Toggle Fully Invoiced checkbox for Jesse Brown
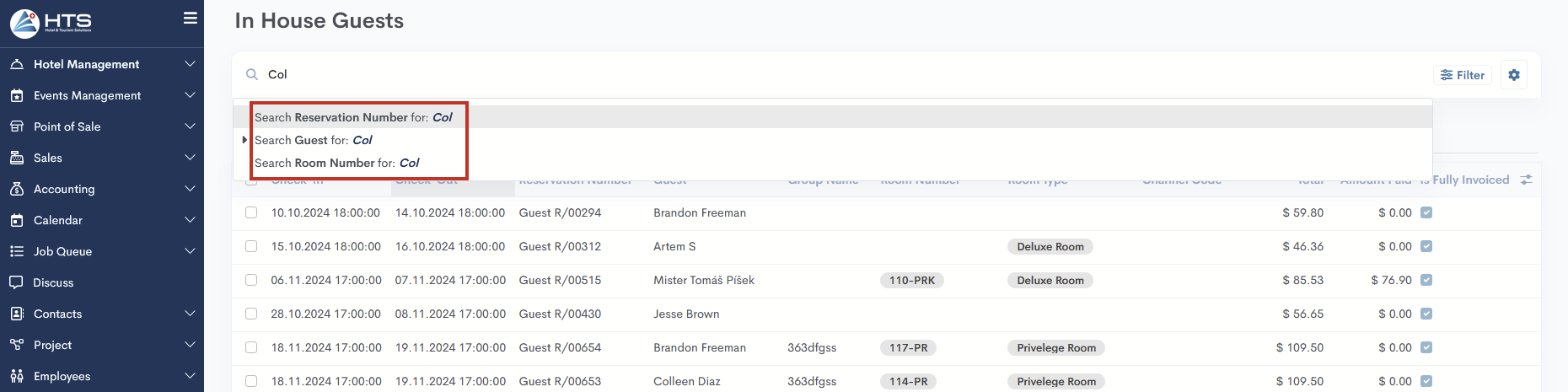The image size is (1568, 392). pos(1426,314)
